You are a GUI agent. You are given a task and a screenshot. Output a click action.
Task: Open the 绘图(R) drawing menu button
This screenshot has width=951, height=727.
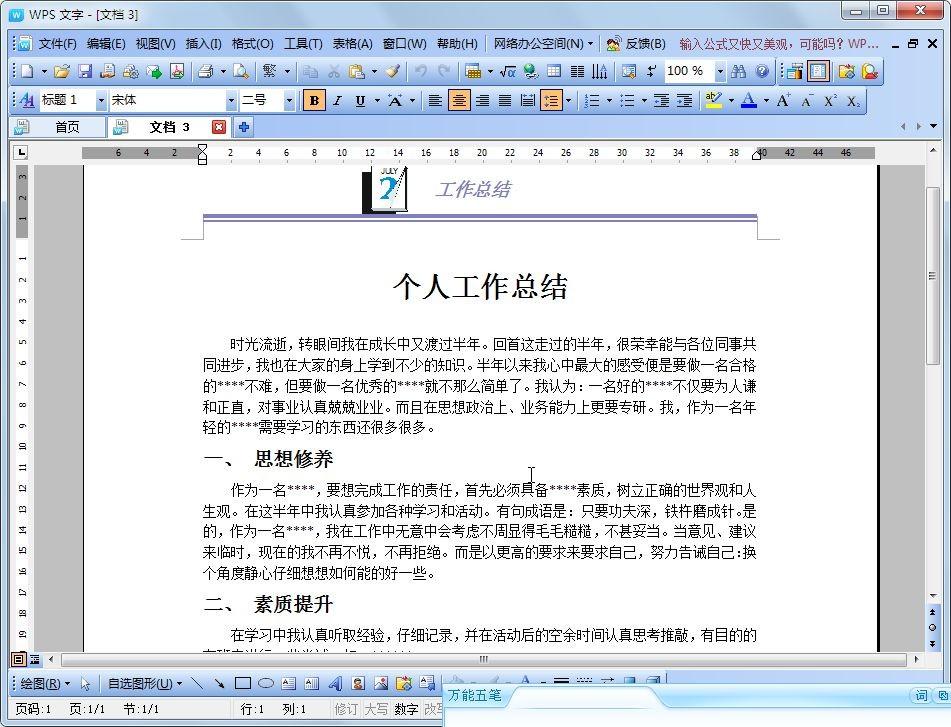45,683
